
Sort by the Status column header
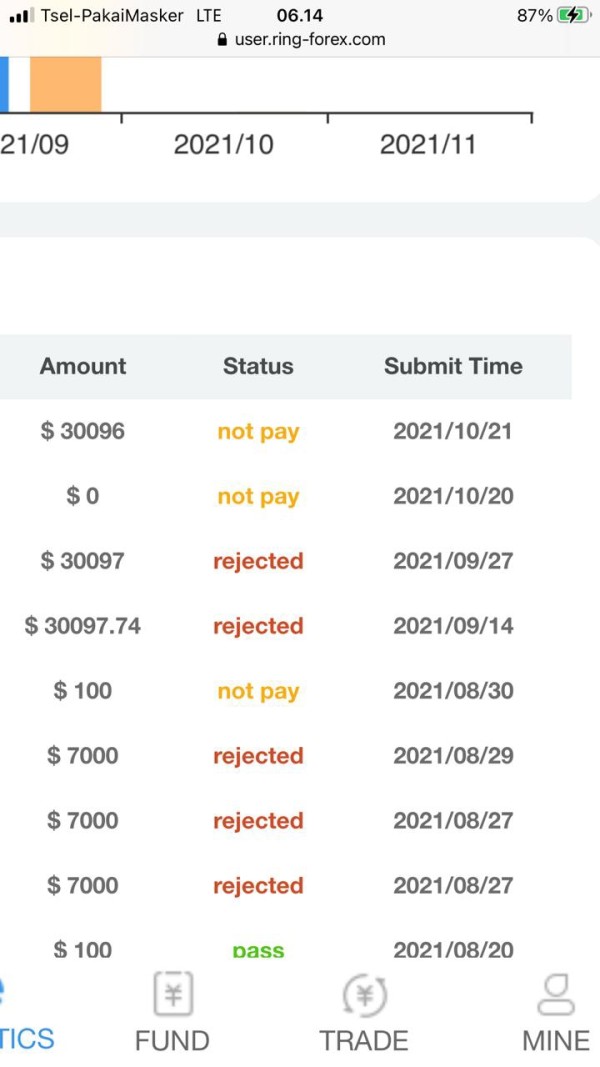pyautogui.click(x=258, y=366)
